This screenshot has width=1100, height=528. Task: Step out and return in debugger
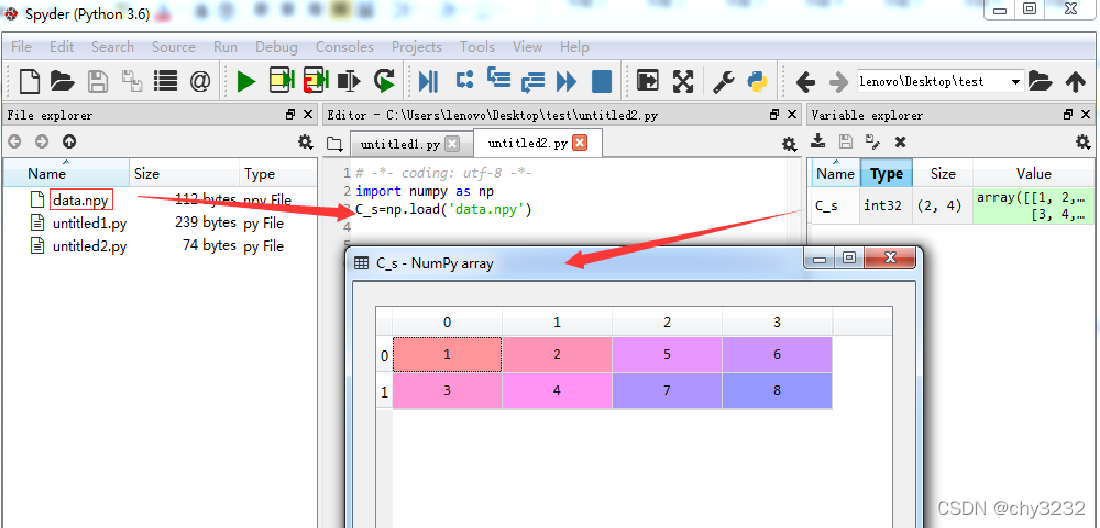(533, 82)
